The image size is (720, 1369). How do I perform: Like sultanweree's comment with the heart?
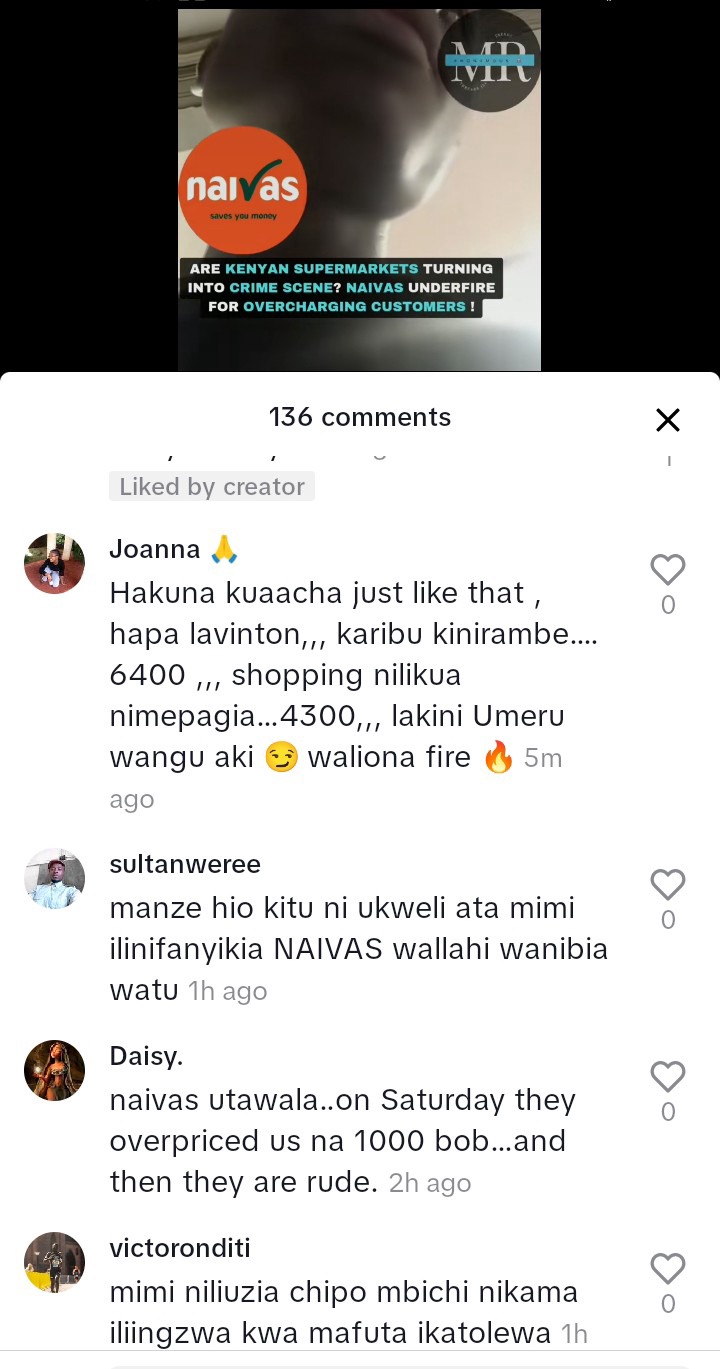pyautogui.click(x=668, y=885)
